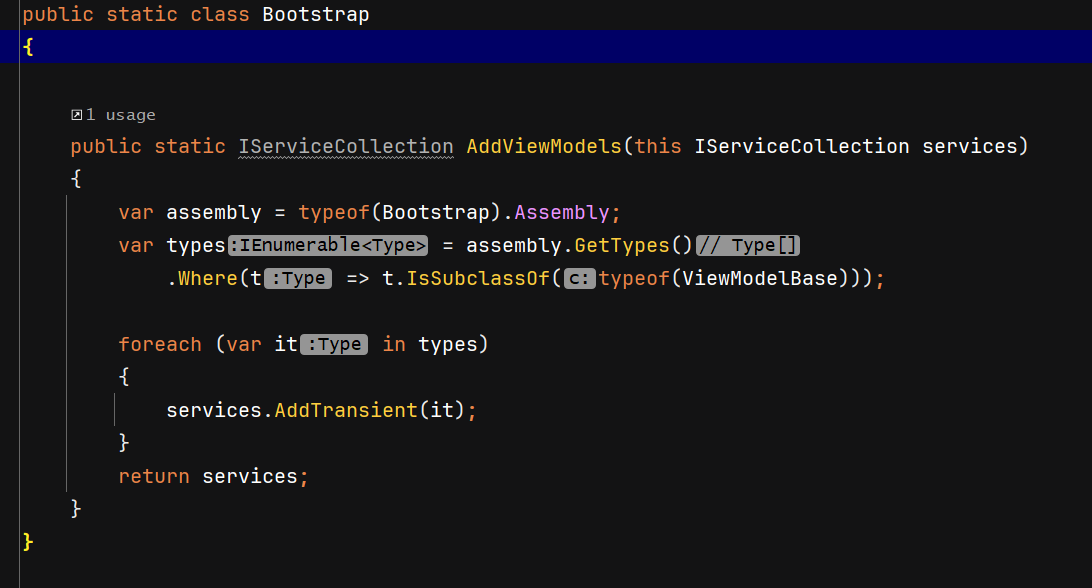Click the '// Type[]' inlay hint

pos(747,245)
